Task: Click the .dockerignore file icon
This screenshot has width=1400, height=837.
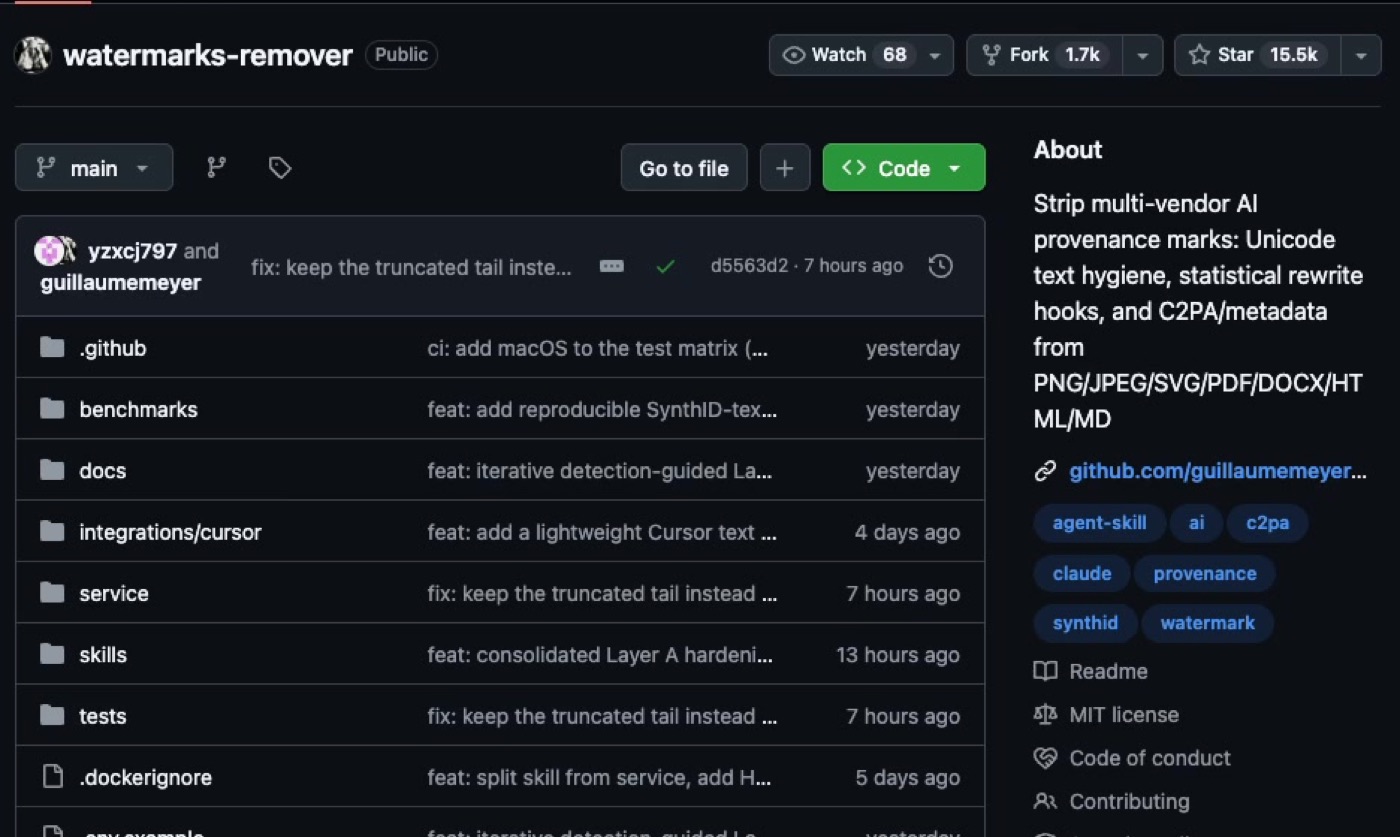Action: pos(52,777)
